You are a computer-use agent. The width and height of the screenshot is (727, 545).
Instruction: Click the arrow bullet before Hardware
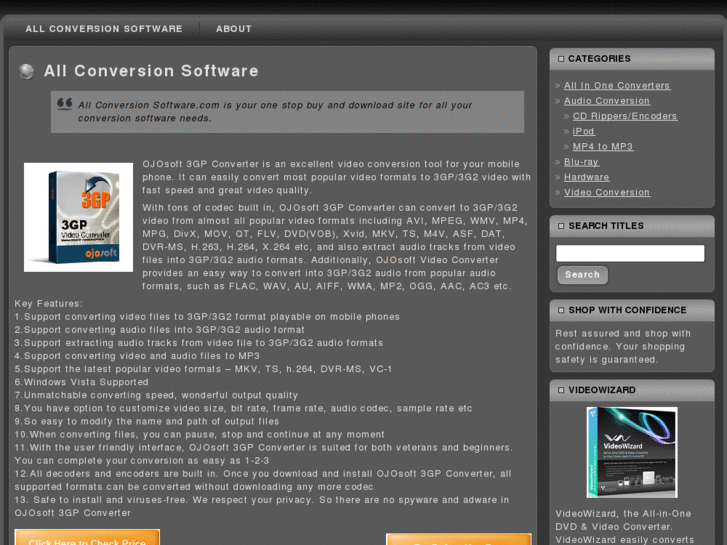coord(558,178)
